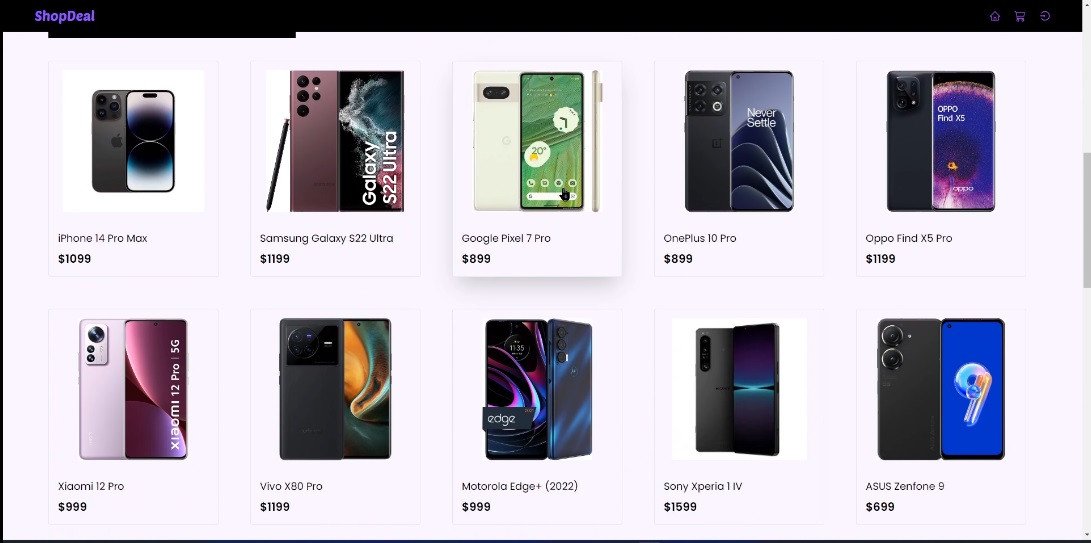
Task: Click the iPhone 14 Pro Max title
Action: tap(102, 238)
